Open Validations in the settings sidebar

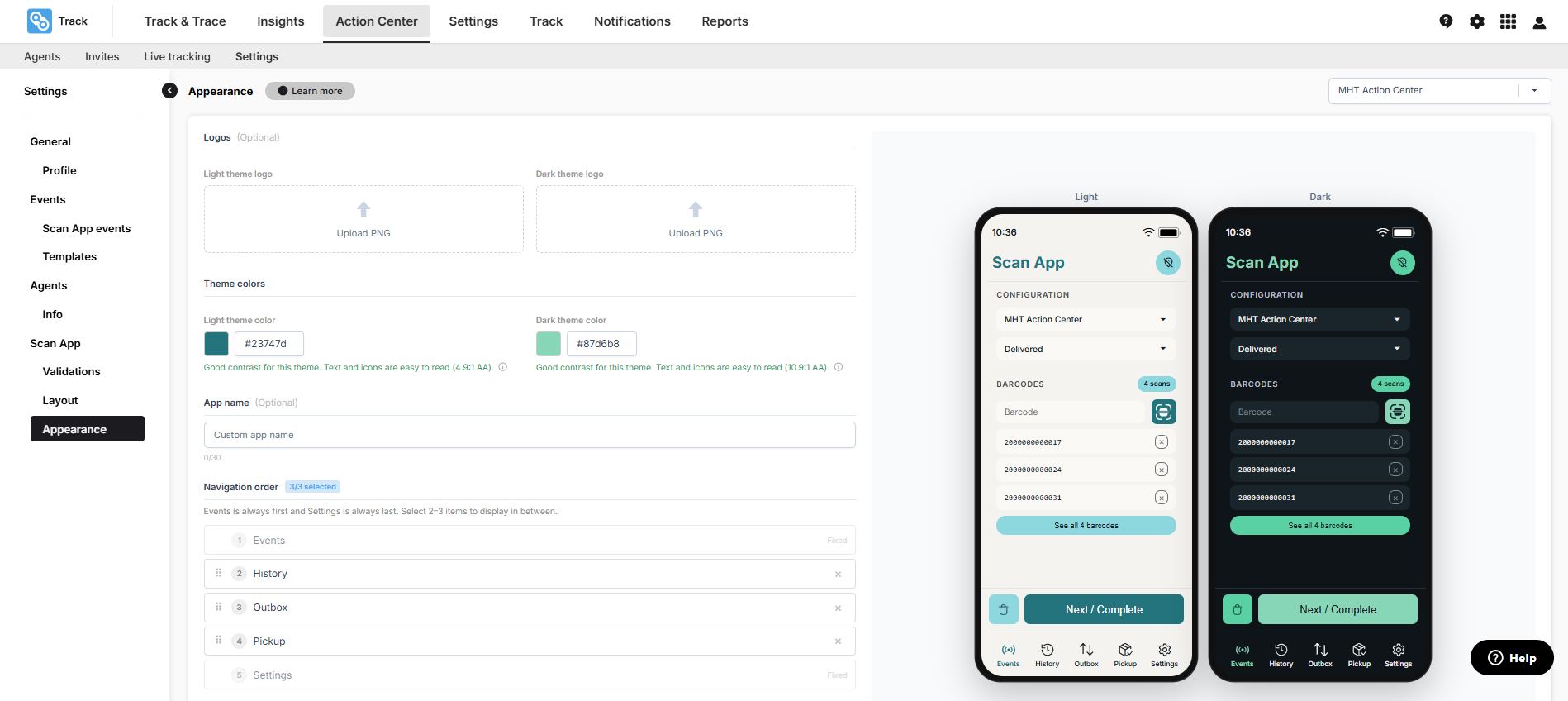pyautogui.click(x=71, y=371)
